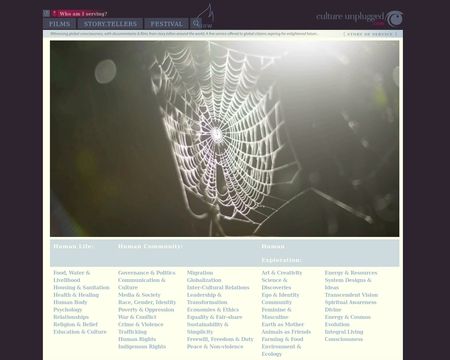Open Globalization category

click(x=204, y=280)
